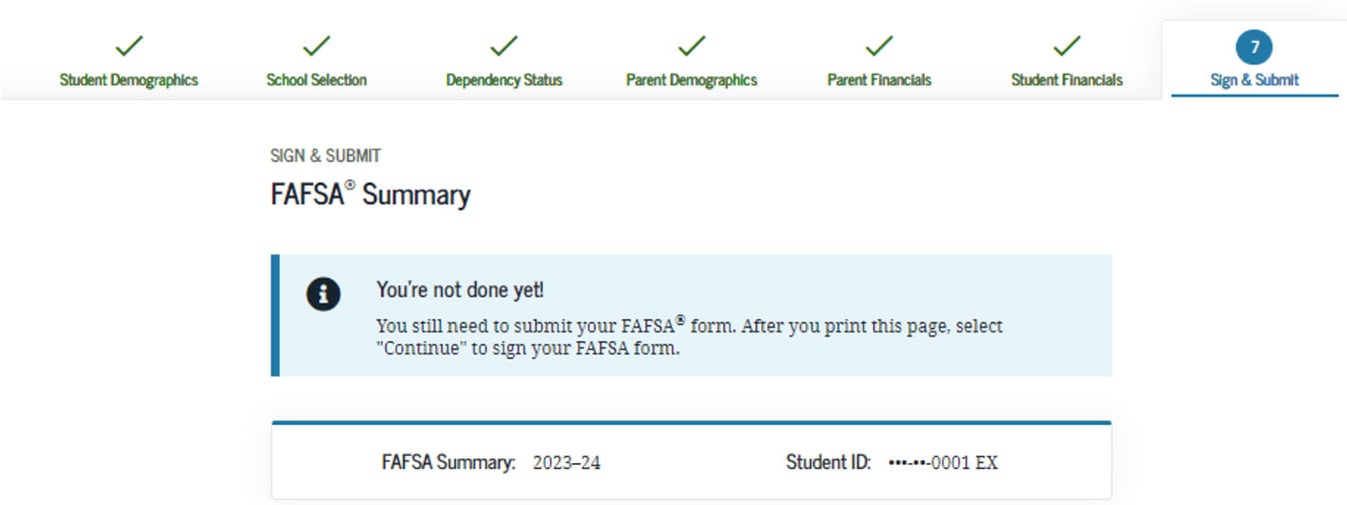This screenshot has width=1347, height=505.
Task: Click the SIGN & SUBMIT section label
Action: 325,156
